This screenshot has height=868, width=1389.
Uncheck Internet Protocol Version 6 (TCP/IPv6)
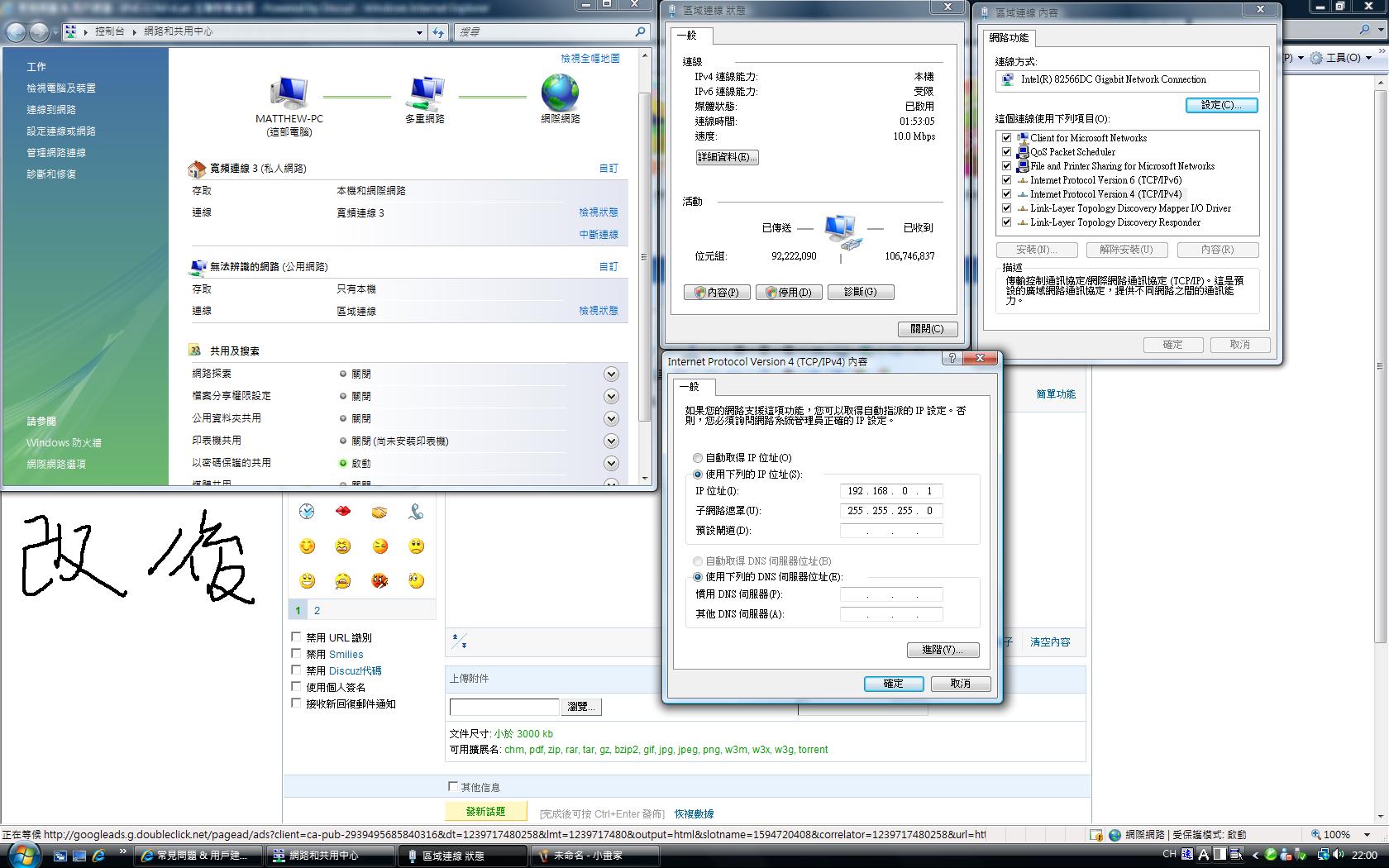click(x=1006, y=179)
